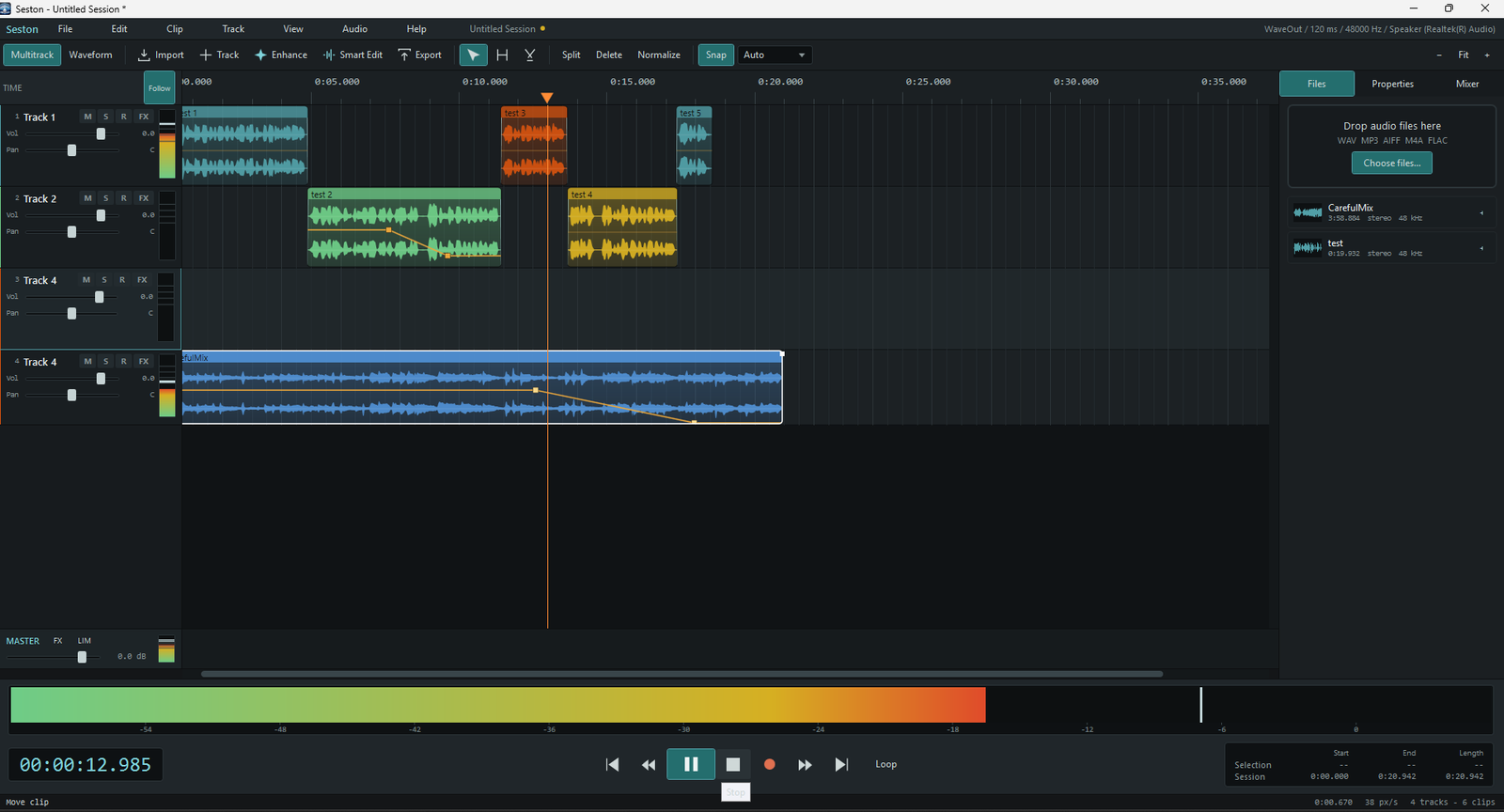Select the range tool with H-shaped icon
Image resolution: width=1504 pixels, height=812 pixels.
502,55
